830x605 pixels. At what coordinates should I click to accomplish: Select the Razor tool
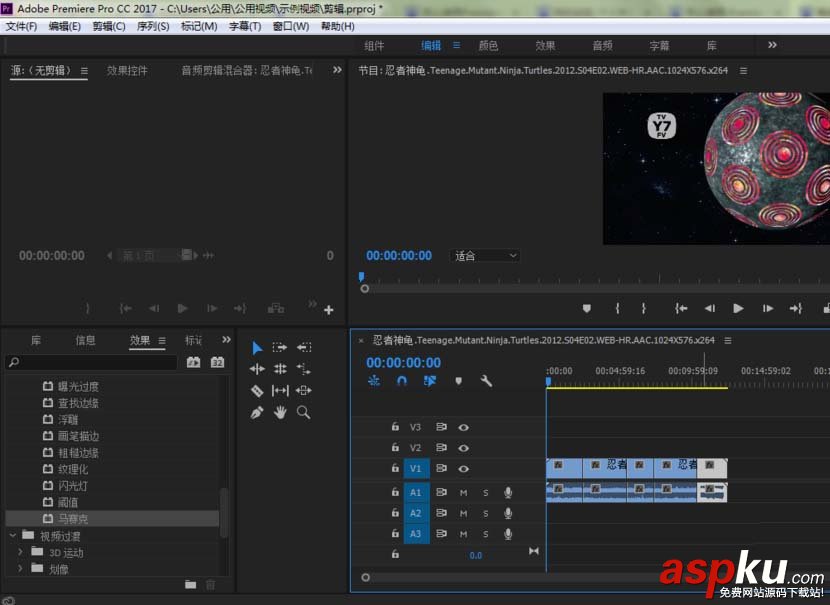point(257,391)
